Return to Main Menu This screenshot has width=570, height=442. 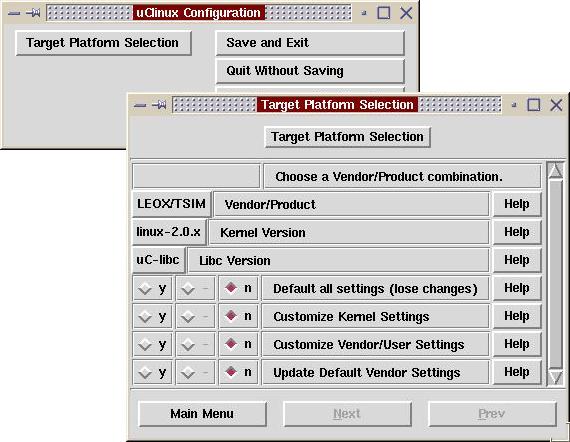tap(202, 414)
